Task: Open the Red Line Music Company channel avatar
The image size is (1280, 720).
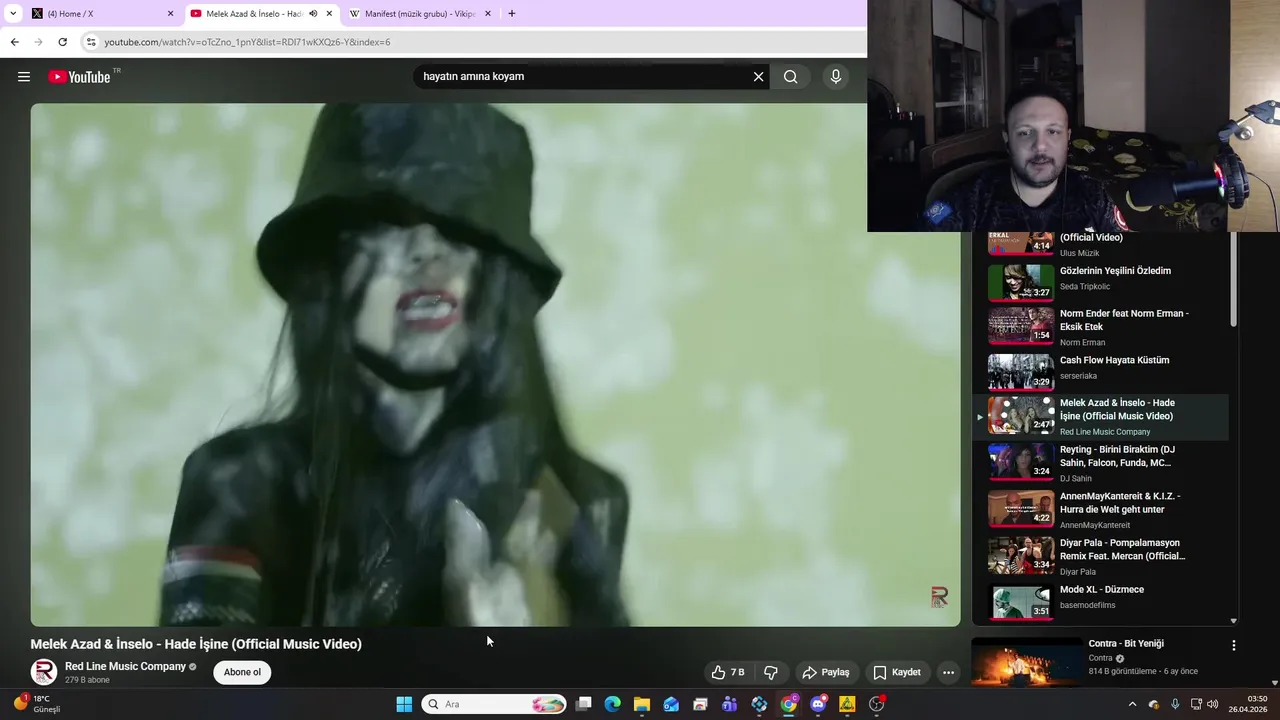Action: (44, 672)
